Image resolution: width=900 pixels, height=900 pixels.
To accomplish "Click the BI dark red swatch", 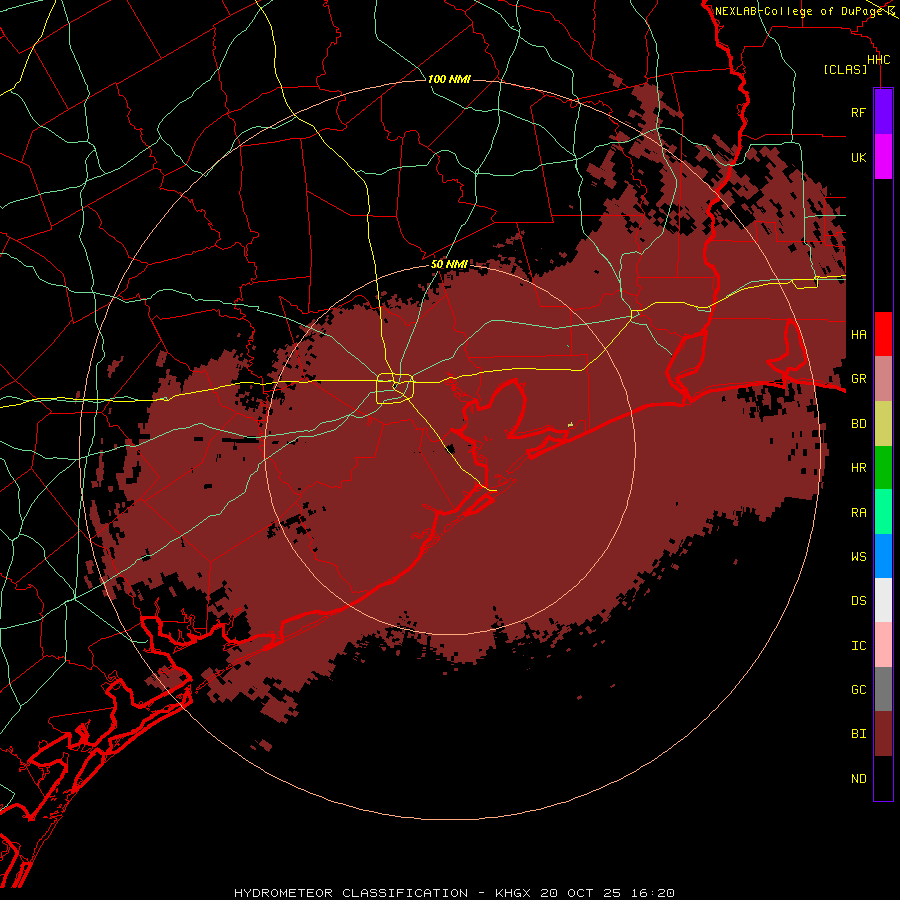I will pos(883,734).
